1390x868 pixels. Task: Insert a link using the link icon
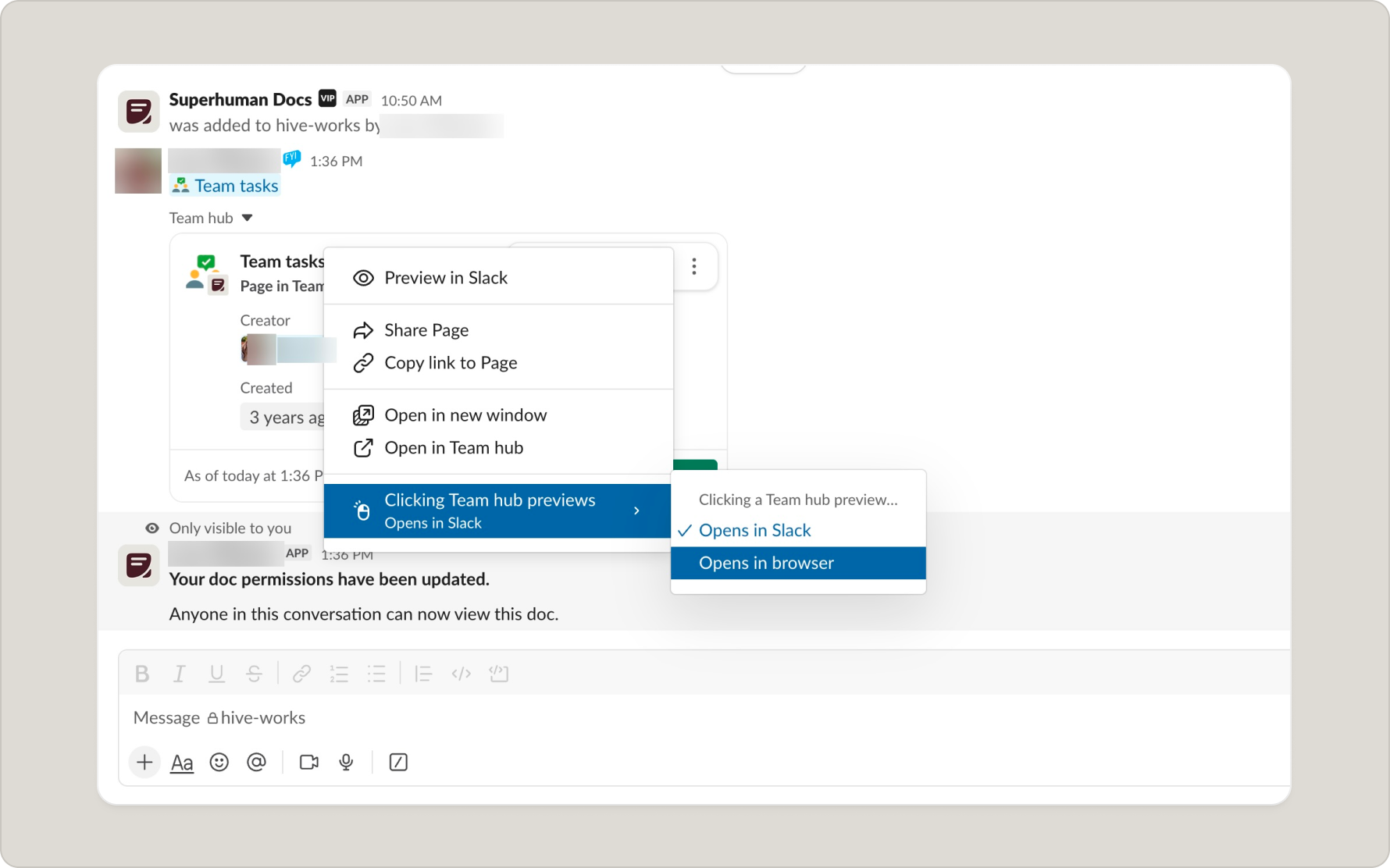[x=301, y=674]
